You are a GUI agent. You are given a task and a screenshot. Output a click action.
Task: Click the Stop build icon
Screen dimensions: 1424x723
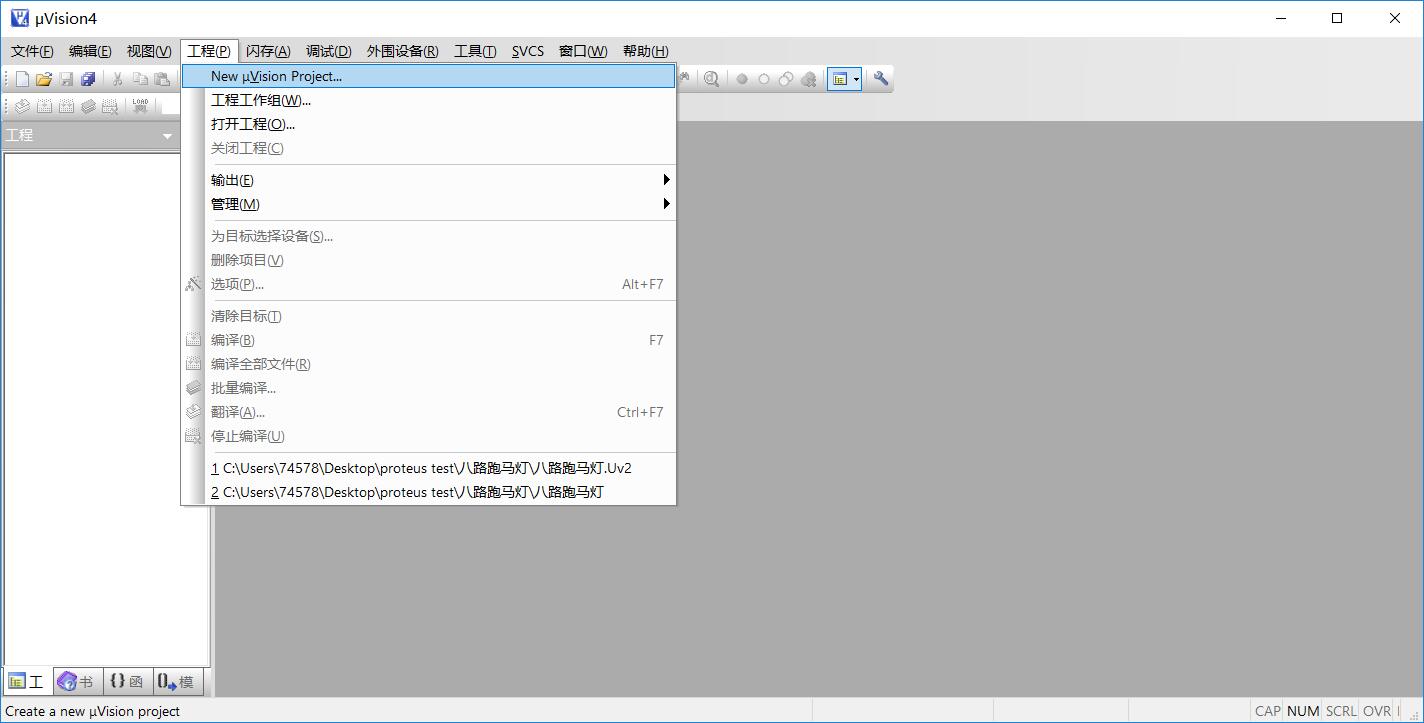pyautogui.click(x=110, y=106)
